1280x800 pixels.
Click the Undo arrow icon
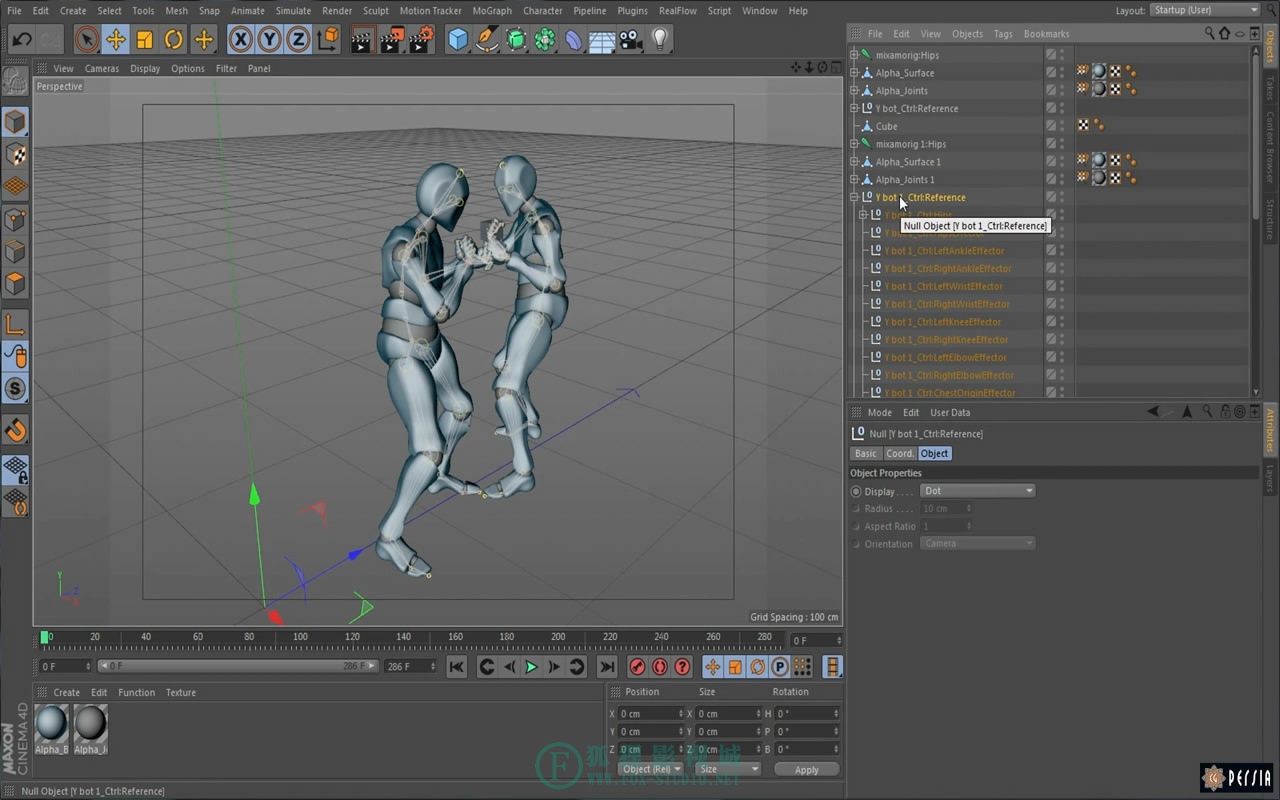(22, 40)
